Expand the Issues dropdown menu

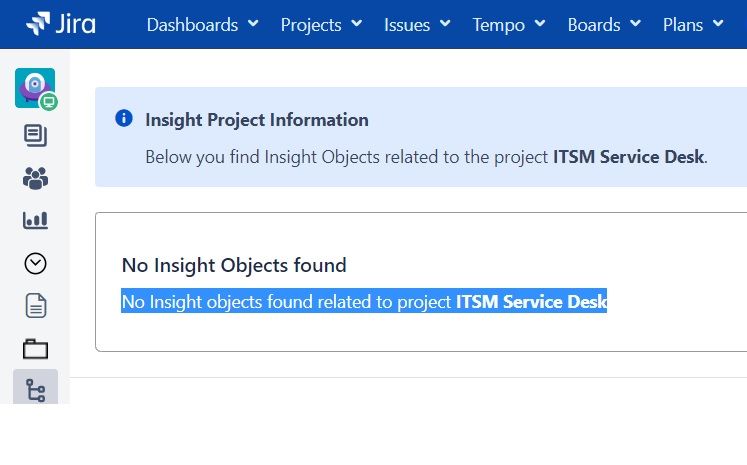(416, 24)
